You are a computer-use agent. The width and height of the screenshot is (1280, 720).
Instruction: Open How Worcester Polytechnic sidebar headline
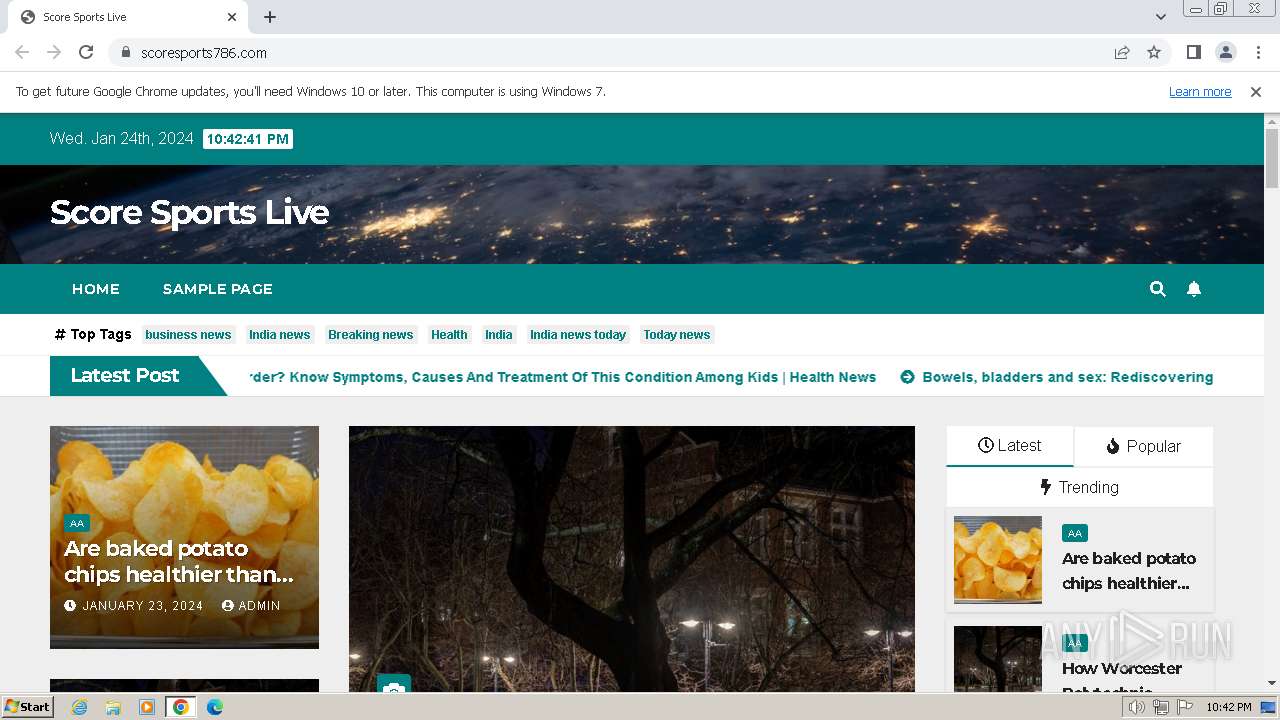click(1122, 678)
